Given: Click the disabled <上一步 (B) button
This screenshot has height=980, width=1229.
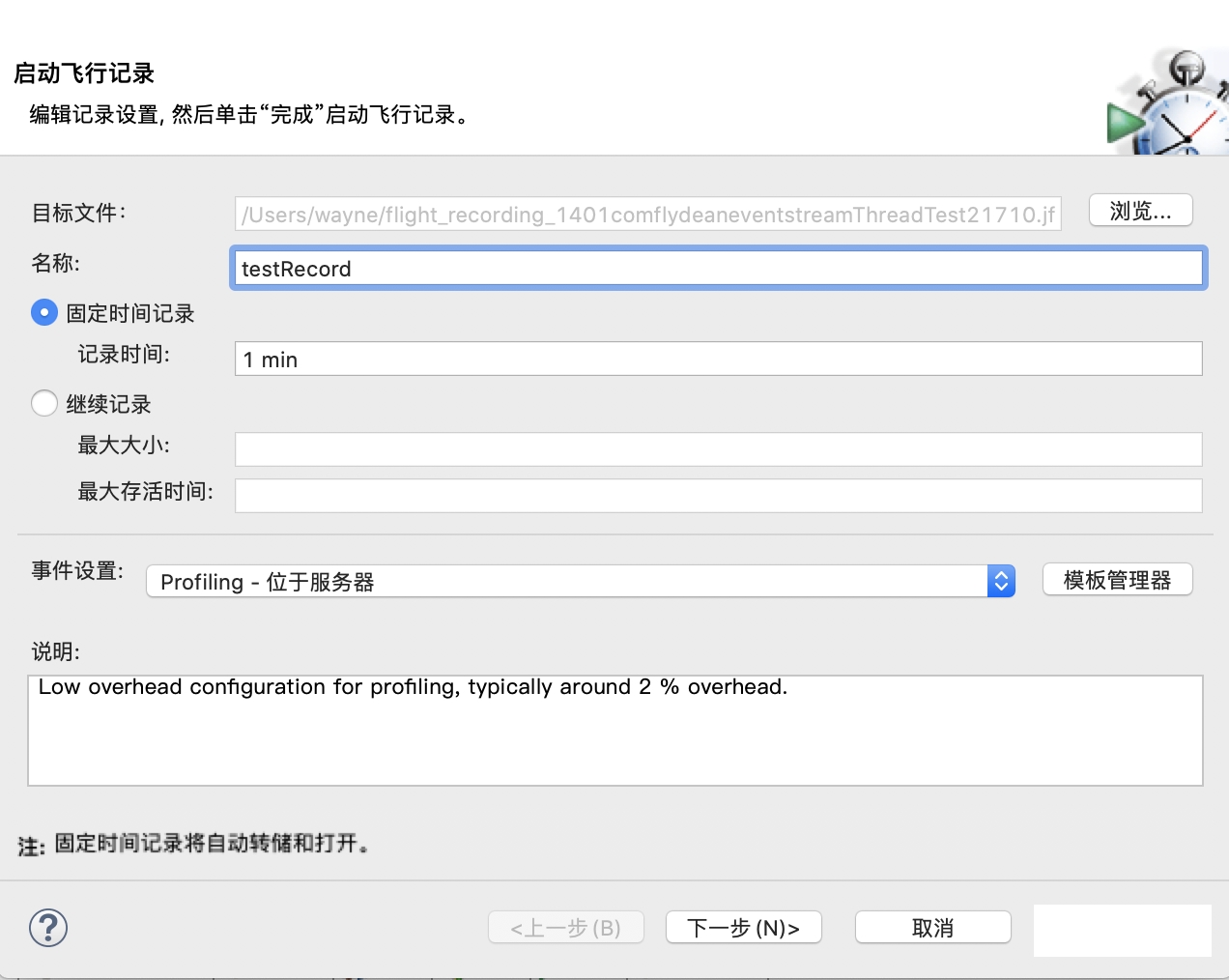Looking at the screenshot, I should (565, 928).
